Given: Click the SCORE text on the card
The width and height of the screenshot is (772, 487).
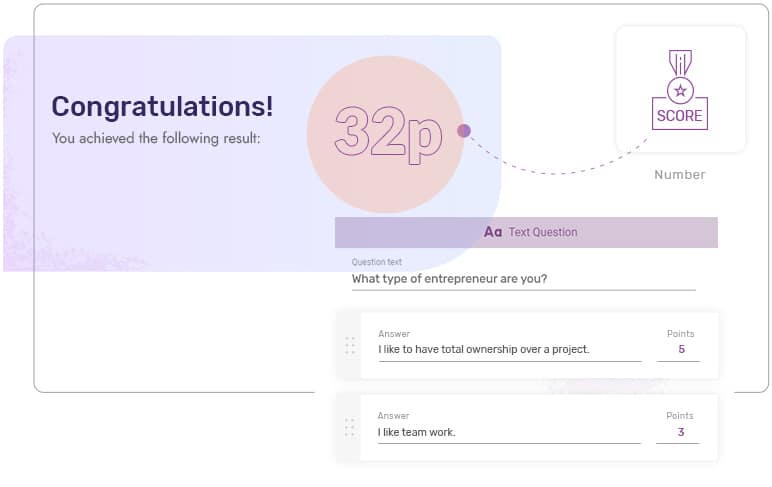Looking at the screenshot, I should (680, 115).
